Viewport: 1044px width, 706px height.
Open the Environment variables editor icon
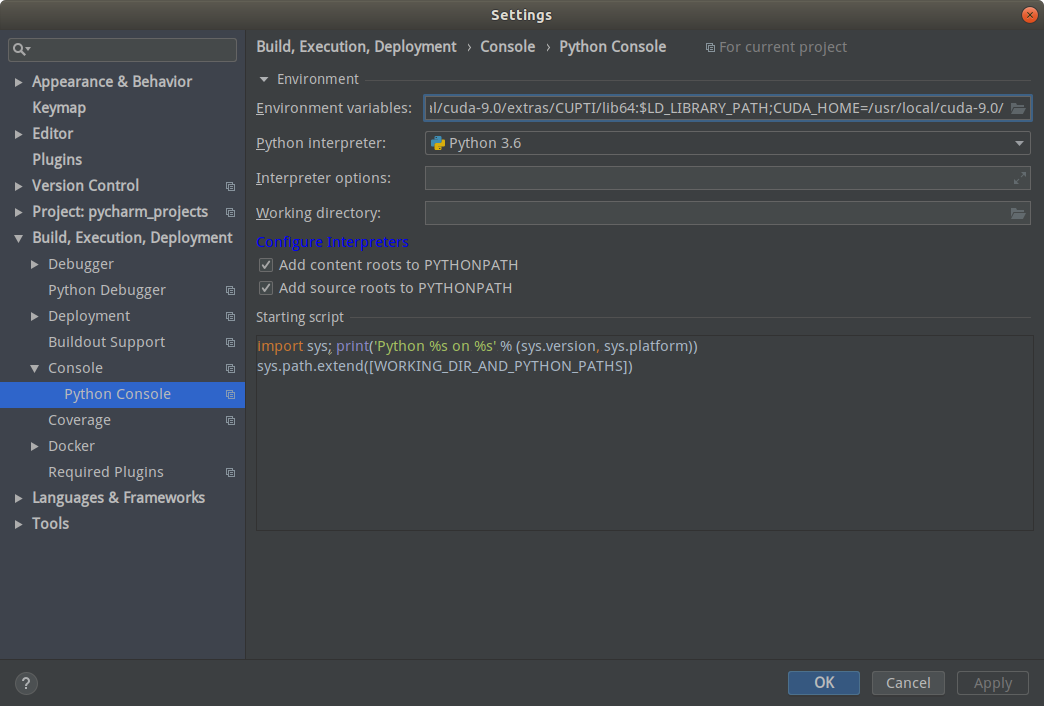click(1018, 108)
